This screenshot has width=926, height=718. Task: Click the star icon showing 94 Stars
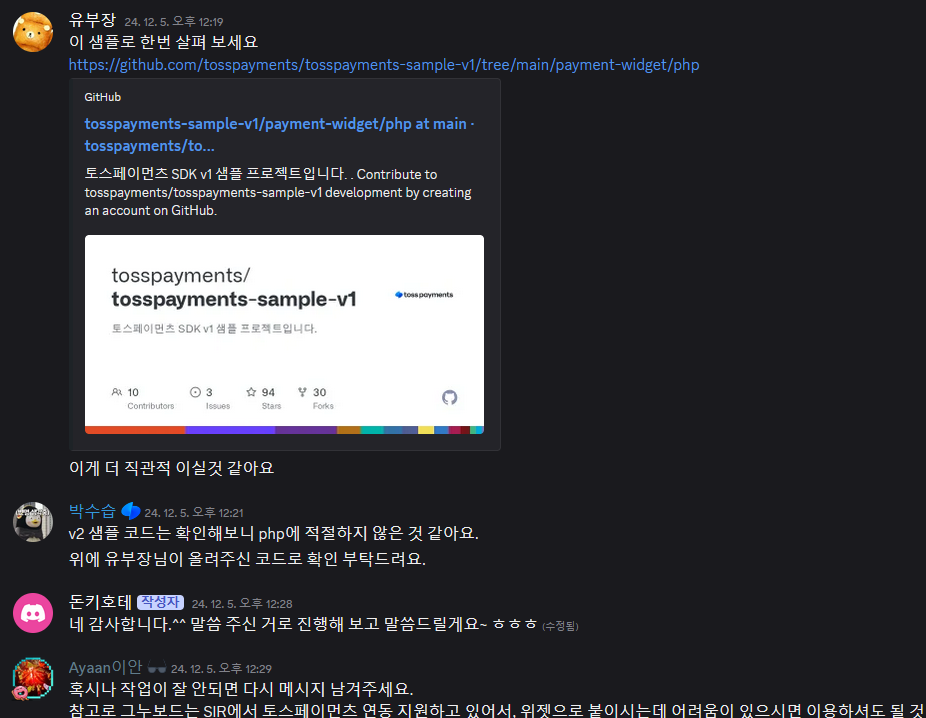point(251,392)
